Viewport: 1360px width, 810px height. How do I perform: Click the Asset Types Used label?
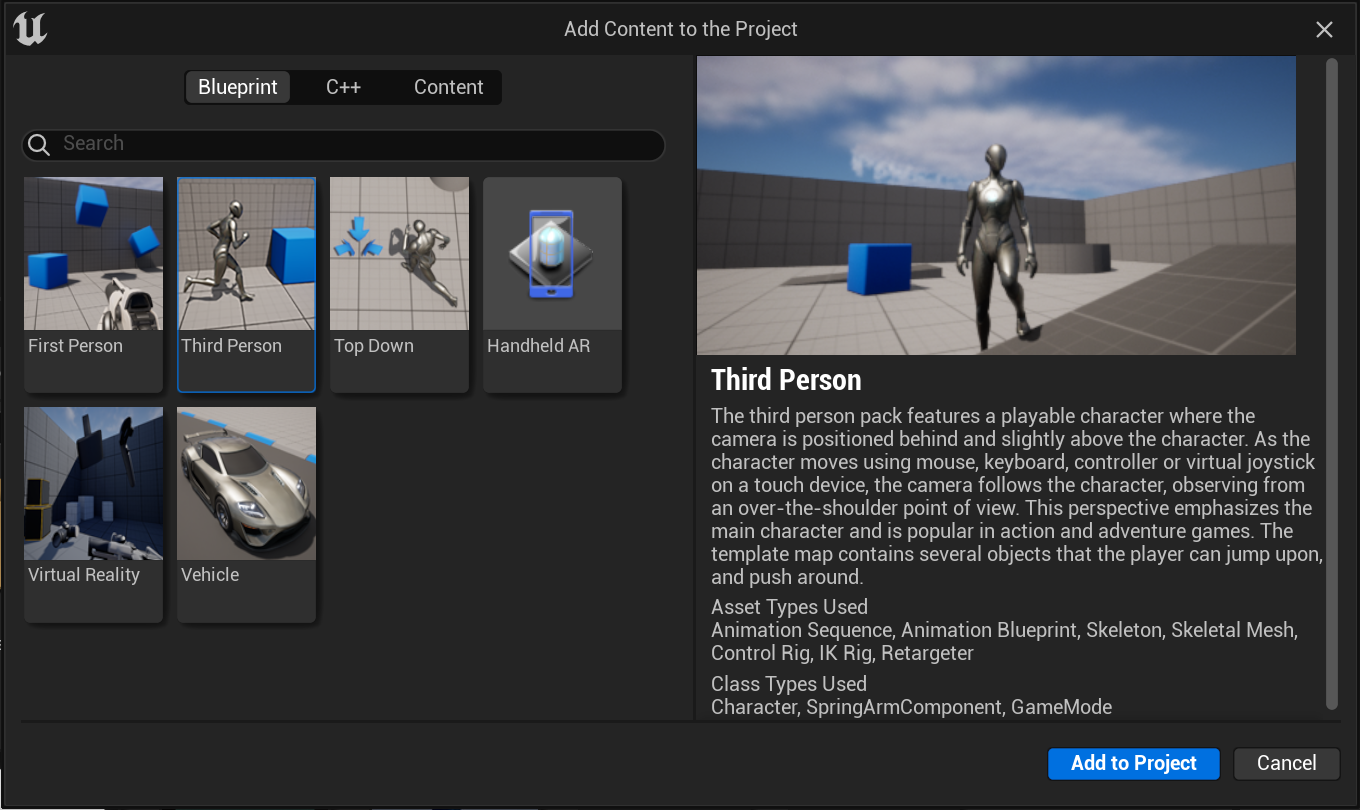789,607
